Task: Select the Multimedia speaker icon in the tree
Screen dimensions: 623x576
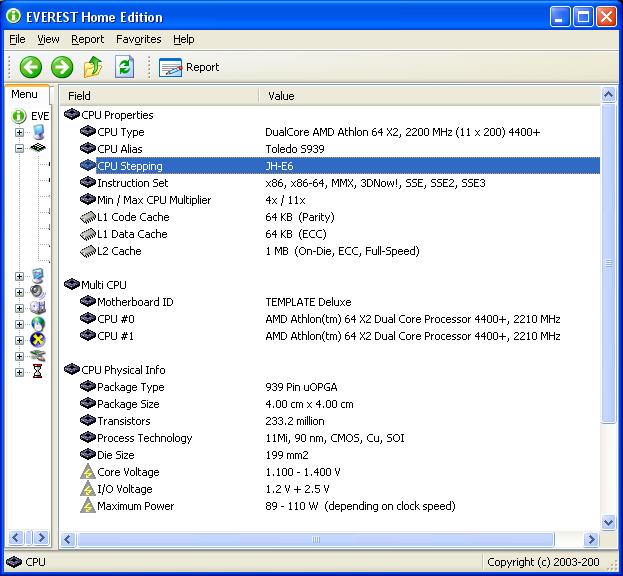Action: click(x=38, y=292)
